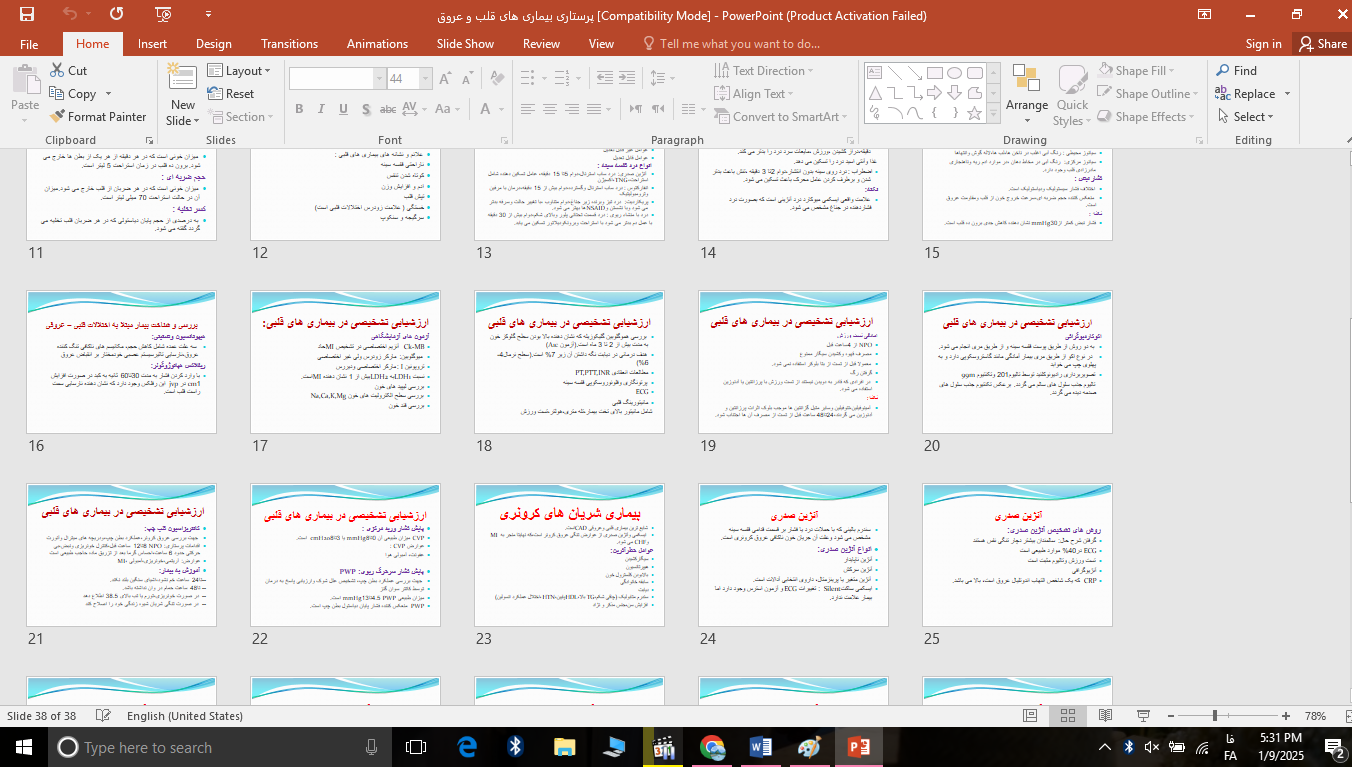
Task: Click the Windows search box on taskbar
Action: tap(220, 747)
